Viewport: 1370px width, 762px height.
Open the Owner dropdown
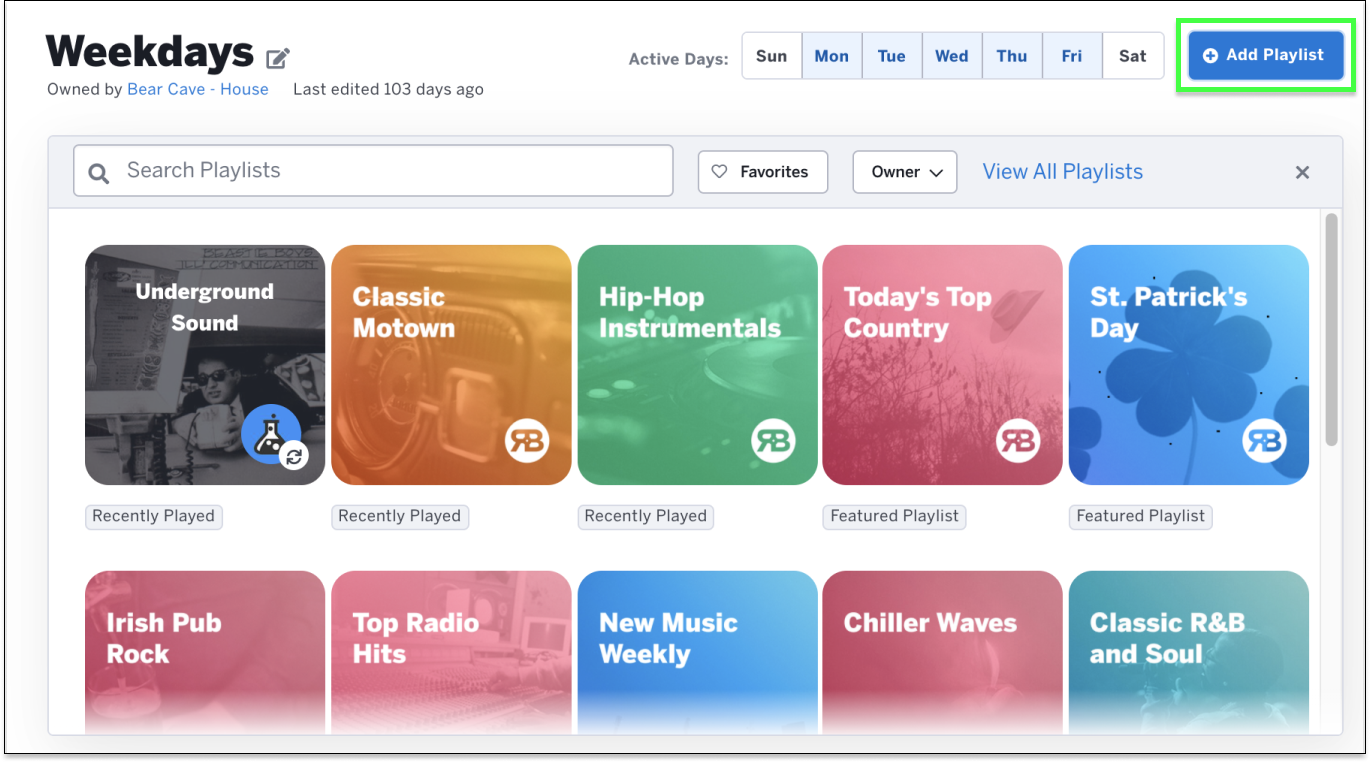[905, 172]
